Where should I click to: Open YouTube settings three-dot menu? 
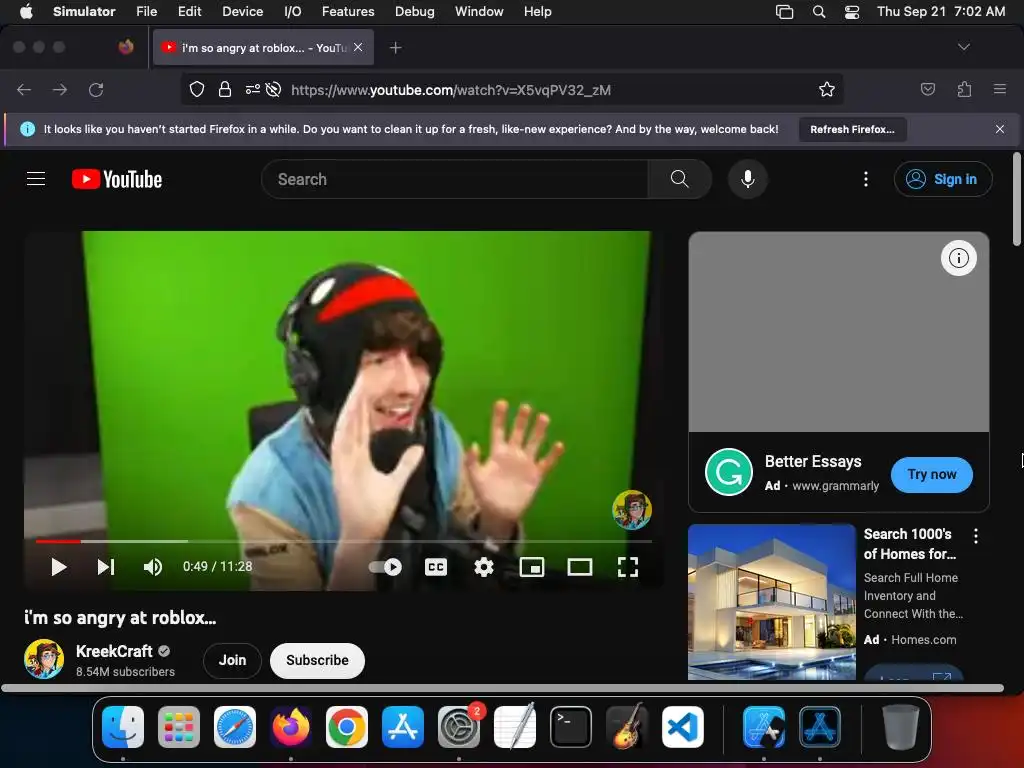866,179
